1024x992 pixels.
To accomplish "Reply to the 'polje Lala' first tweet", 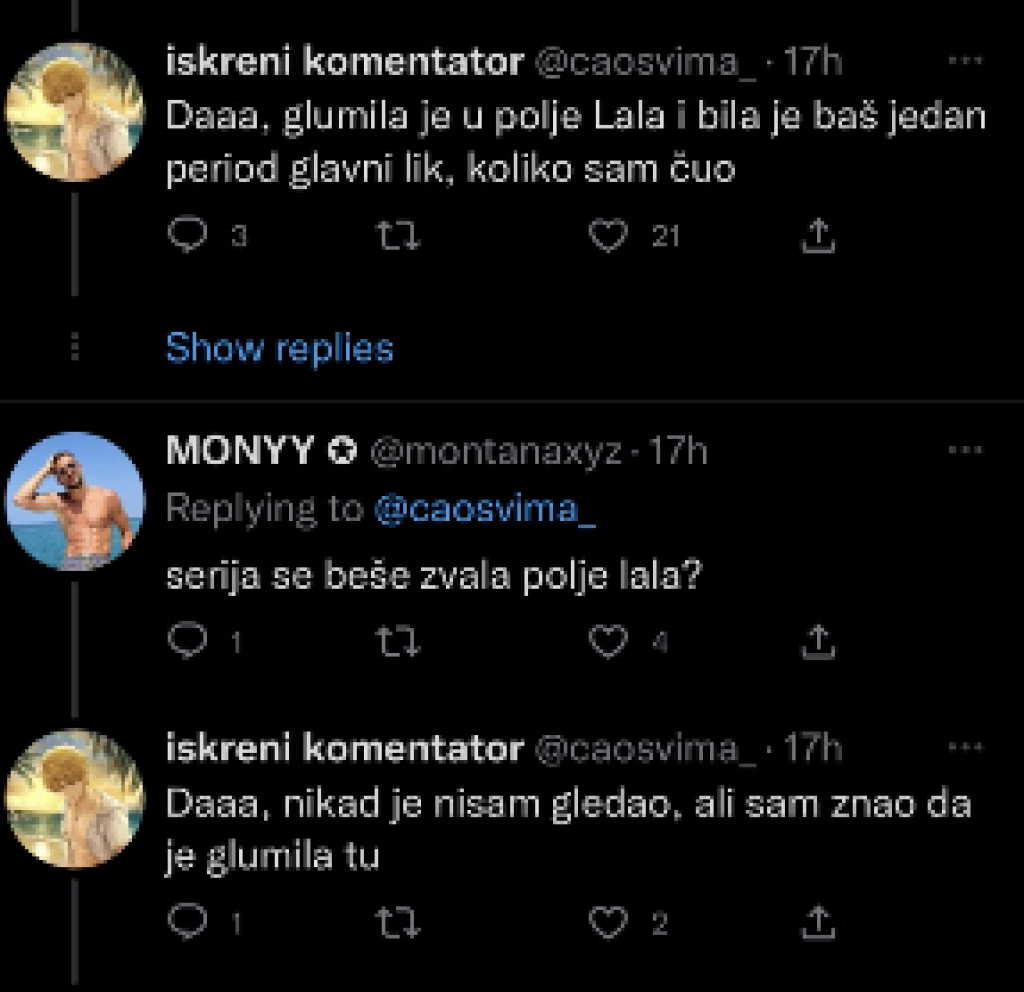I will click(x=186, y=235).
